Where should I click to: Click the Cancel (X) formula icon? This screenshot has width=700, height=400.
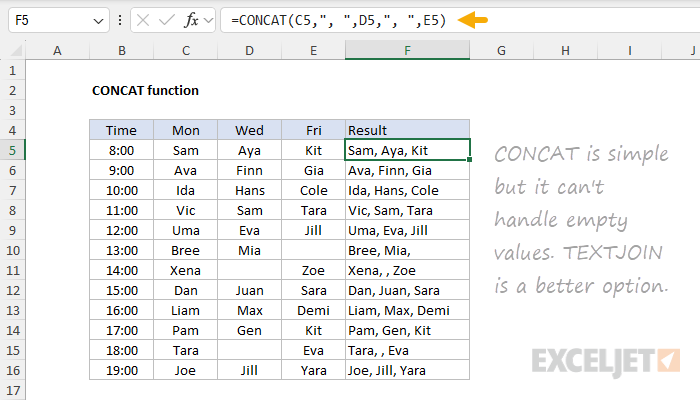(143, 20)
